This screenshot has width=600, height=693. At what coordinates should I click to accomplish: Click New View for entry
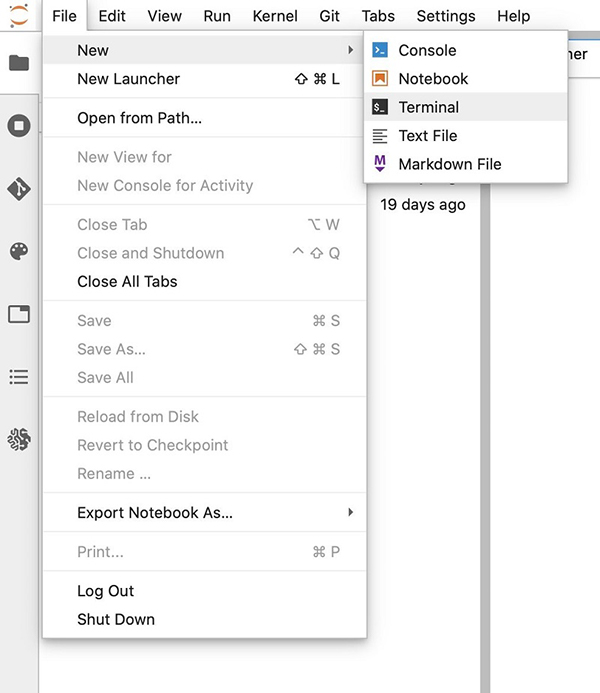pyautogui.click(x=205, y=157)
